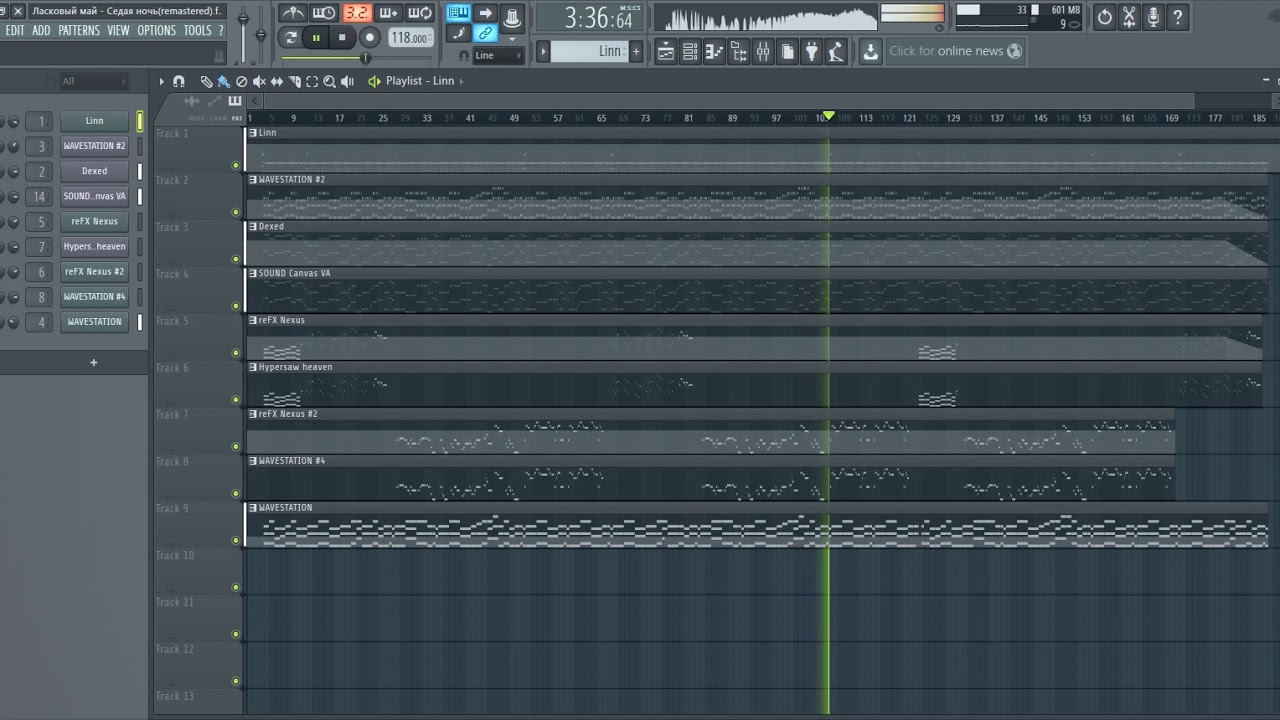This screenshot has width=1280, height=720.
Task: Mute Track 11 with its green LED
Action: (x=236, y=634)
